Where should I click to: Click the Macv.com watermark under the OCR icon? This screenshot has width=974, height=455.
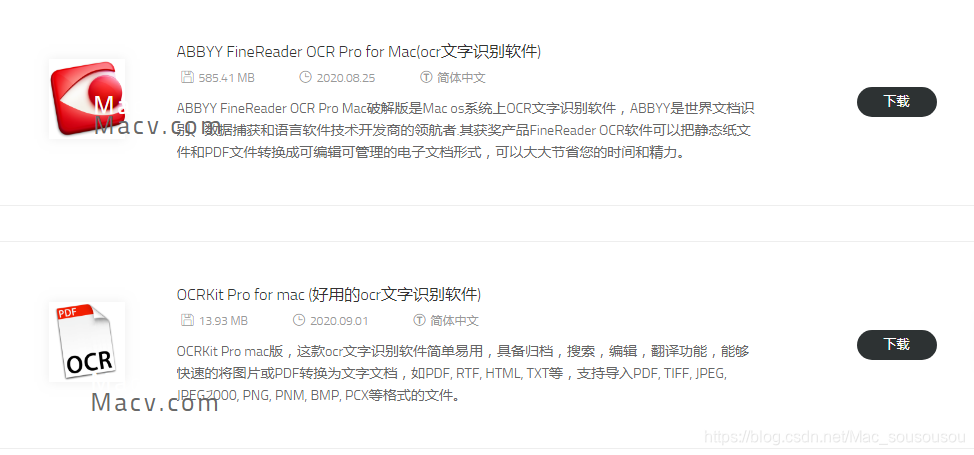click(155, 403)
